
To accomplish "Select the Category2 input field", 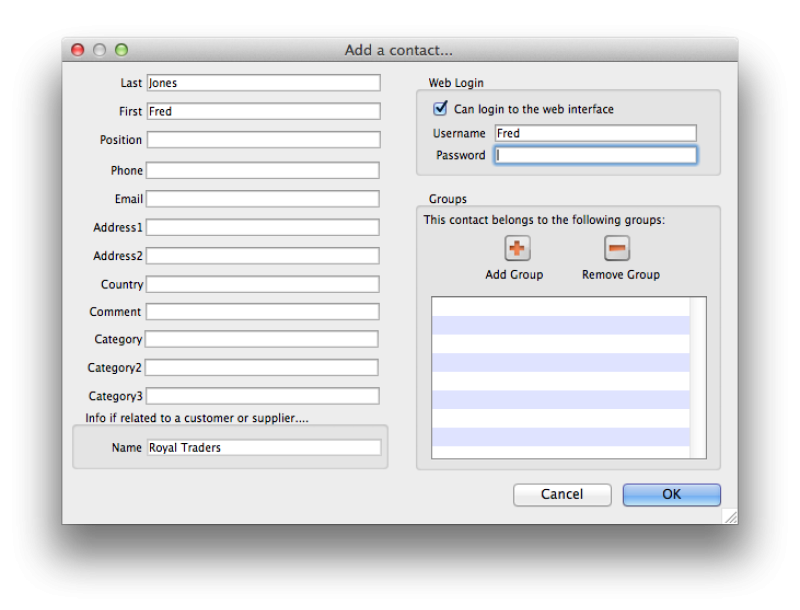I will click(262, 367).
